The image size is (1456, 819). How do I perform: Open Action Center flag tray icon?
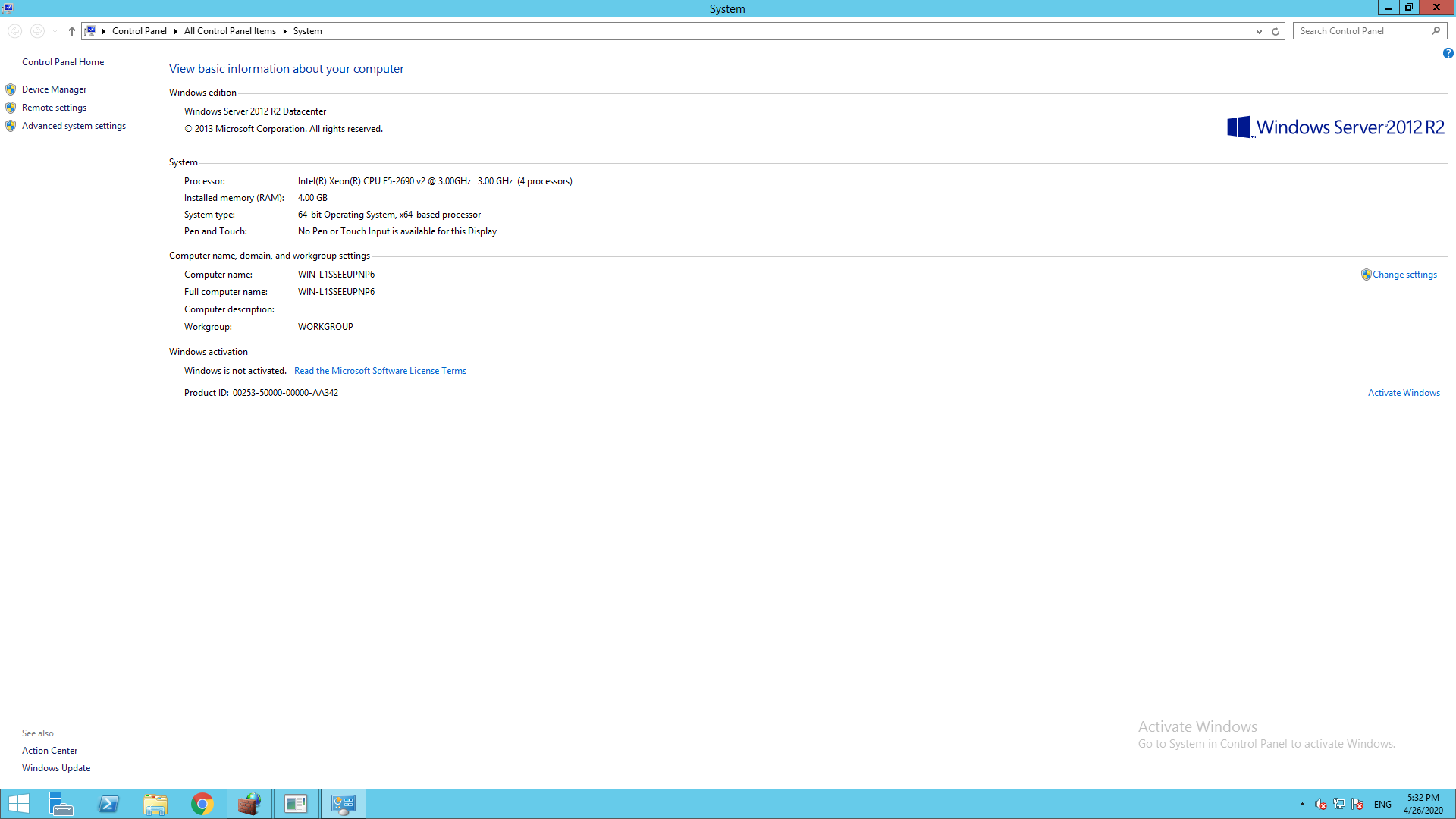[x=1357, y=805]
